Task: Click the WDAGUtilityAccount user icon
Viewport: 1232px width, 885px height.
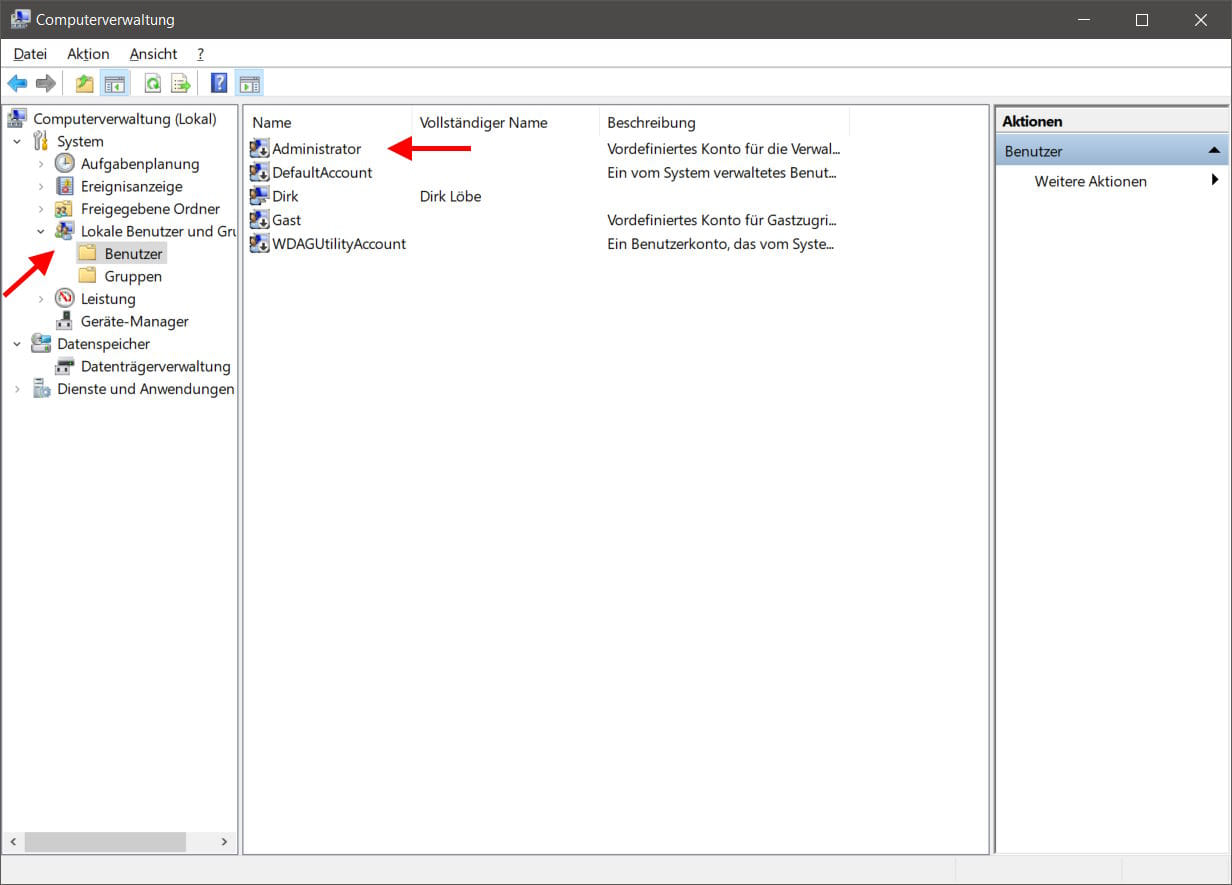Action: 260,244
